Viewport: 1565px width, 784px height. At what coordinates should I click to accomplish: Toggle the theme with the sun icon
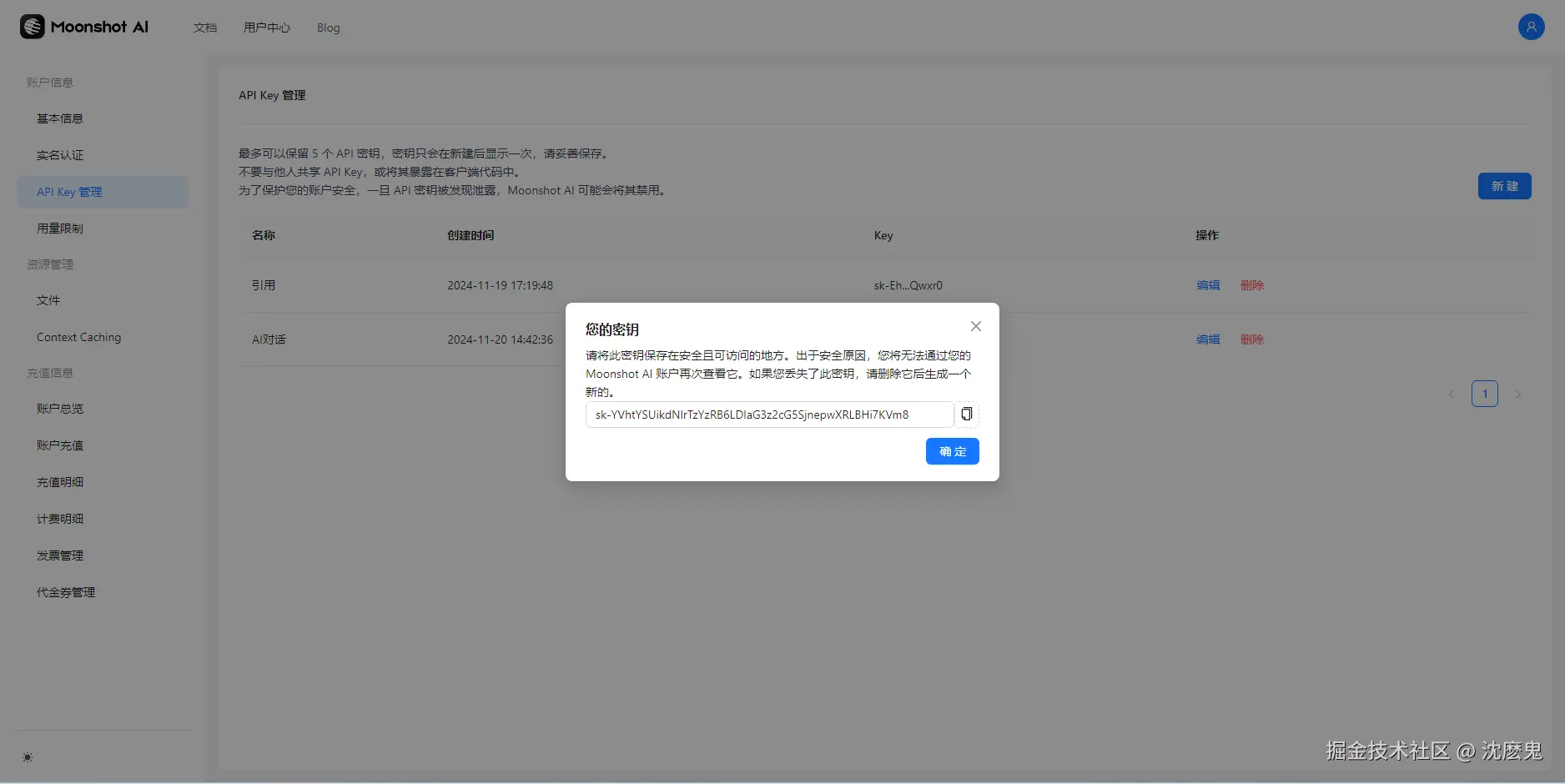tap(27, 756)
